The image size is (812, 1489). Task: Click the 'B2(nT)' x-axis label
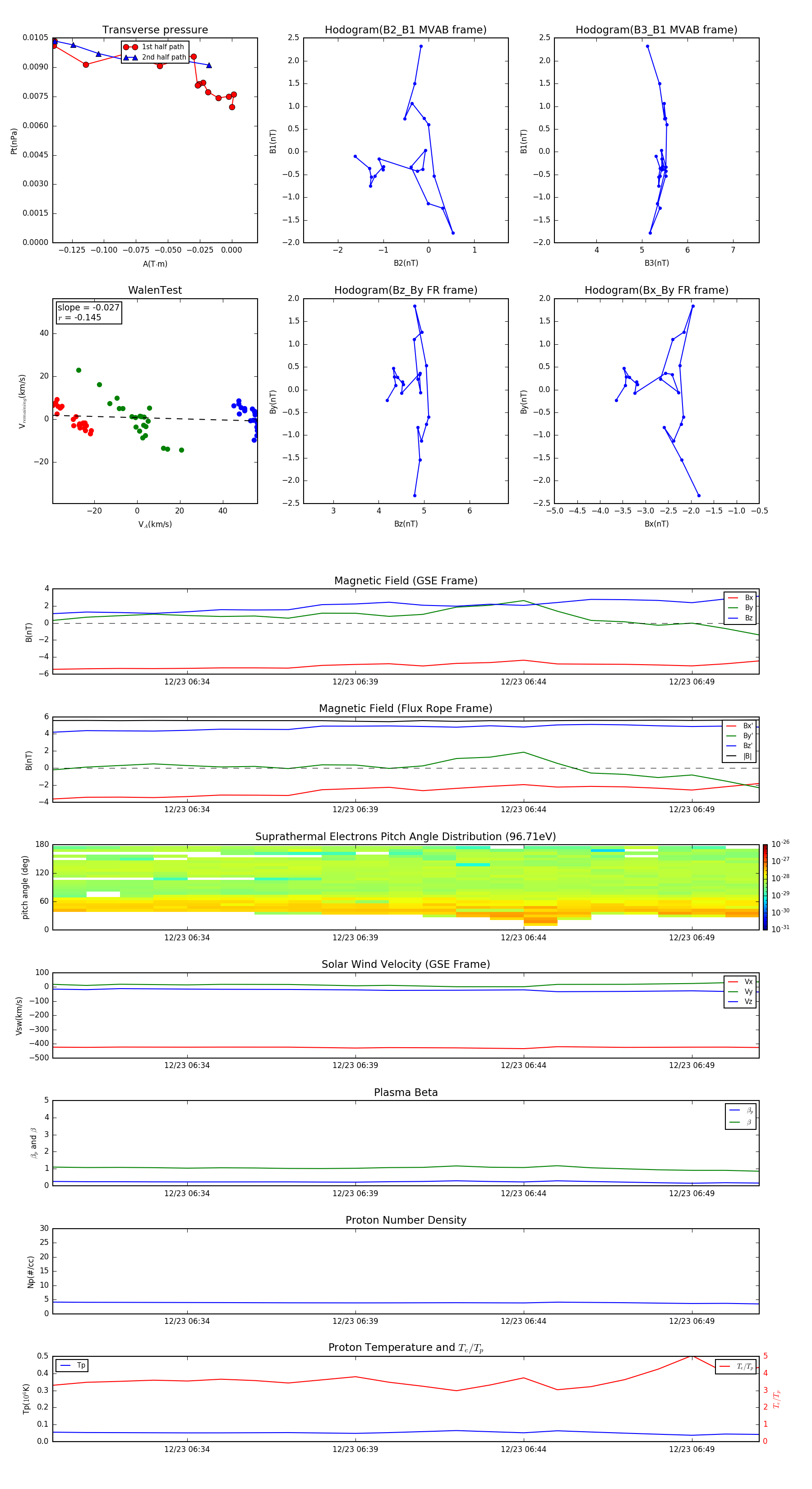click(406, 263)
